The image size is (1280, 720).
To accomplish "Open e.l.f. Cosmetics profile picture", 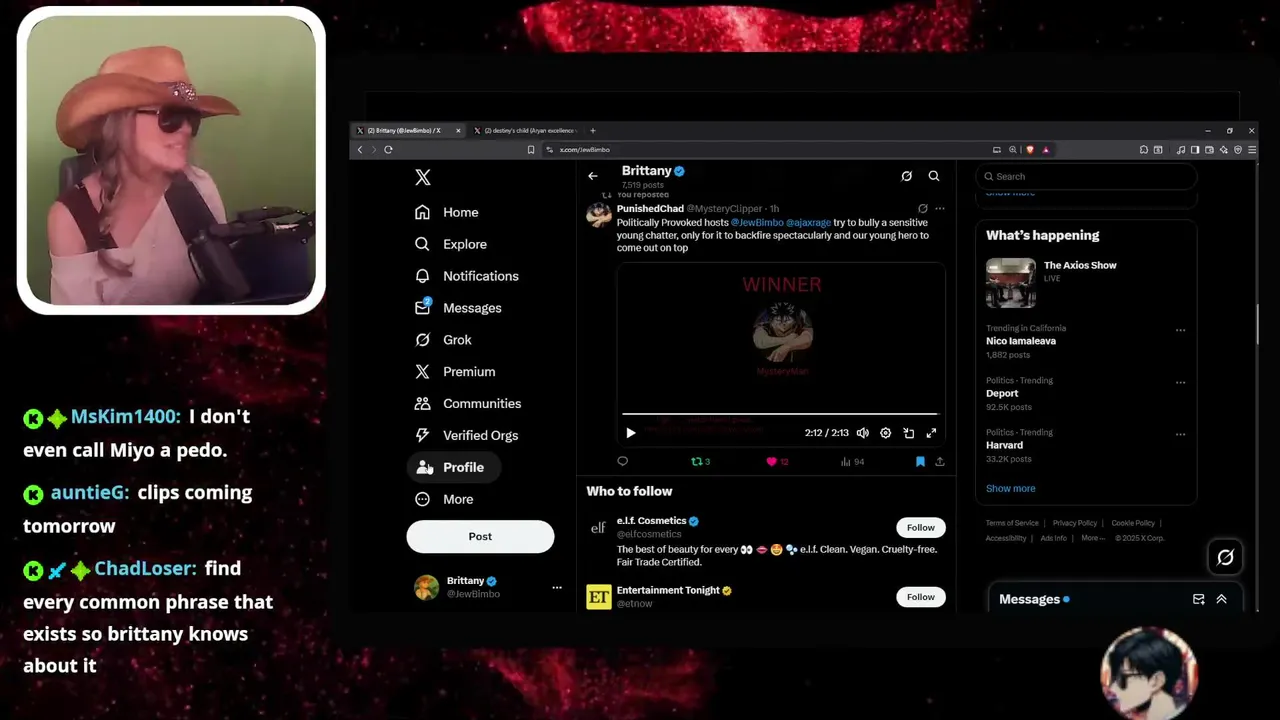I will pos(599,528).
